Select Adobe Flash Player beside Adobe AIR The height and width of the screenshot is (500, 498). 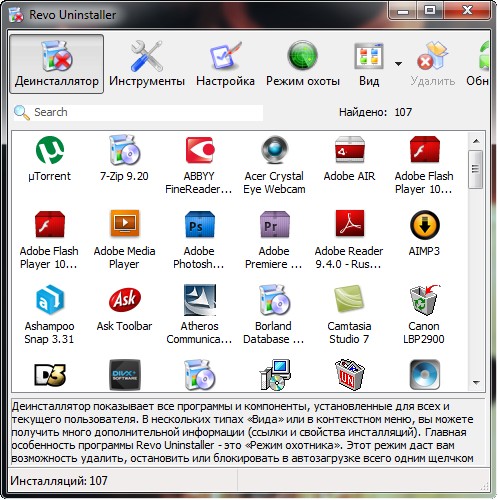click(424, 149)
